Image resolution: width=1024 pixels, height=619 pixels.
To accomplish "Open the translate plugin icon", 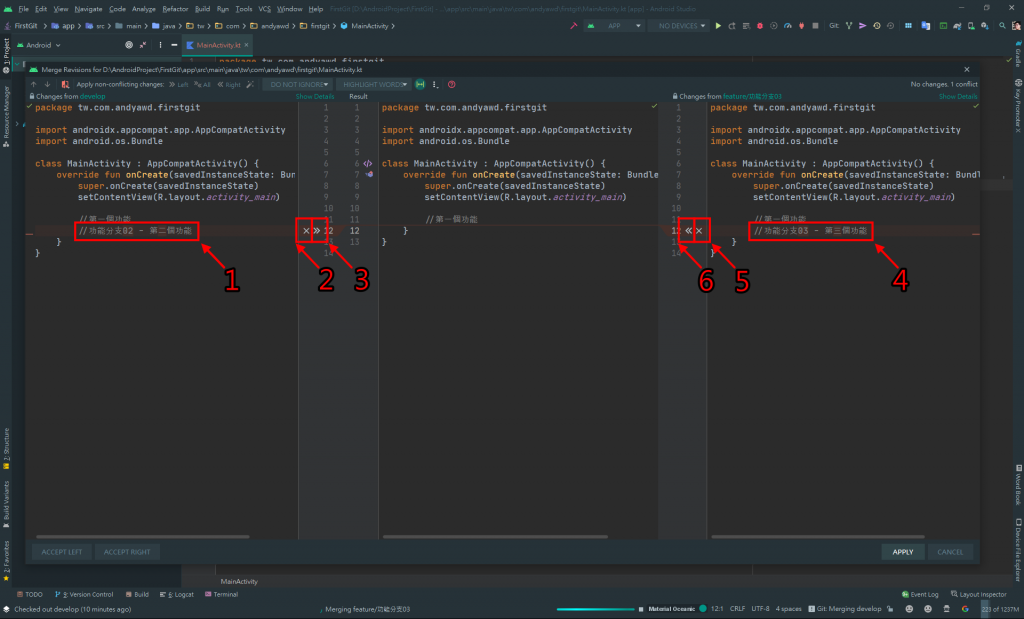I will (x=925, y=26).
